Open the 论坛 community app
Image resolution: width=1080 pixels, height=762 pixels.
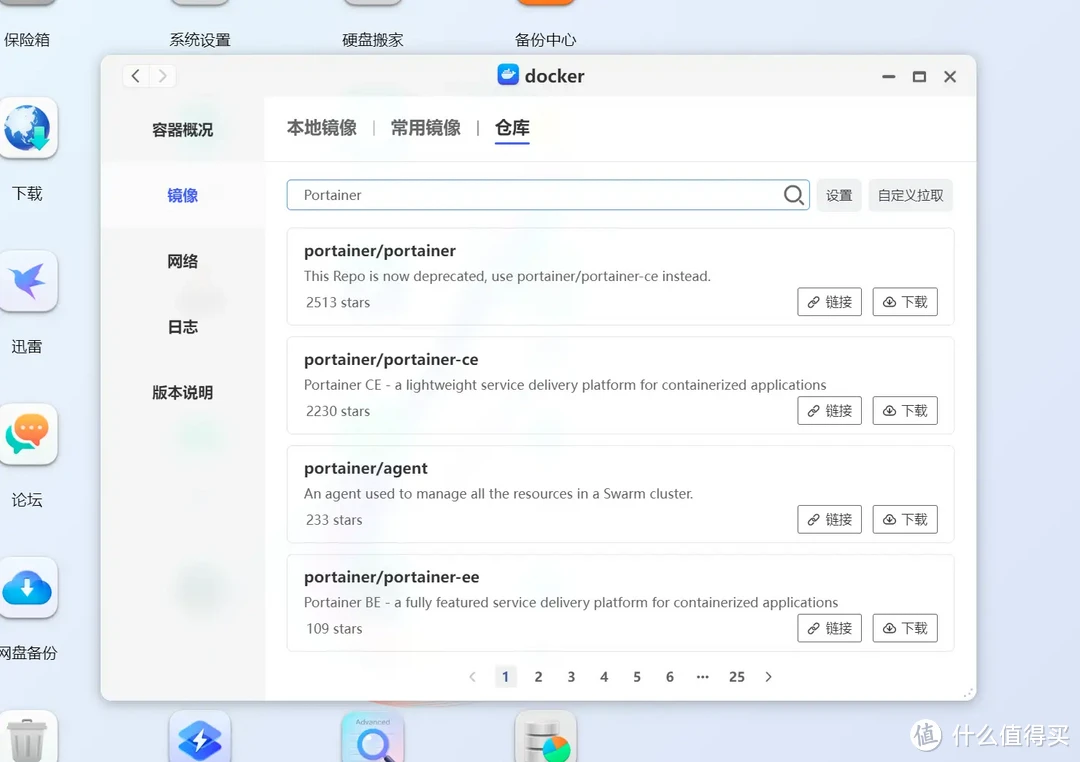pyautogui.click(x=30, y=435)
